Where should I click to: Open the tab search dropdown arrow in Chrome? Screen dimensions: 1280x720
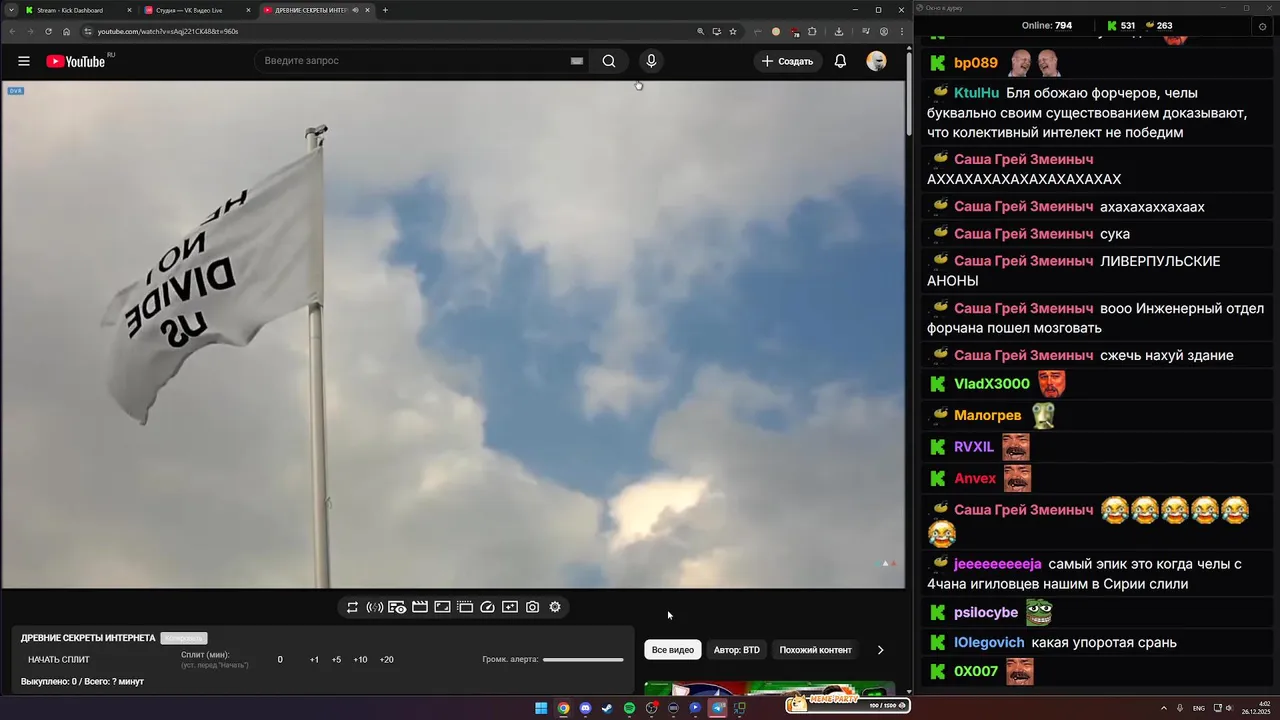tap(9, 10)
